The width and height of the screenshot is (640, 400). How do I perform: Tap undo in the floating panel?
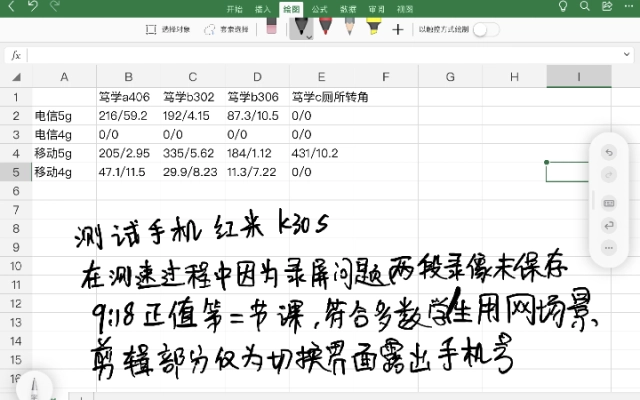point(609,153)
